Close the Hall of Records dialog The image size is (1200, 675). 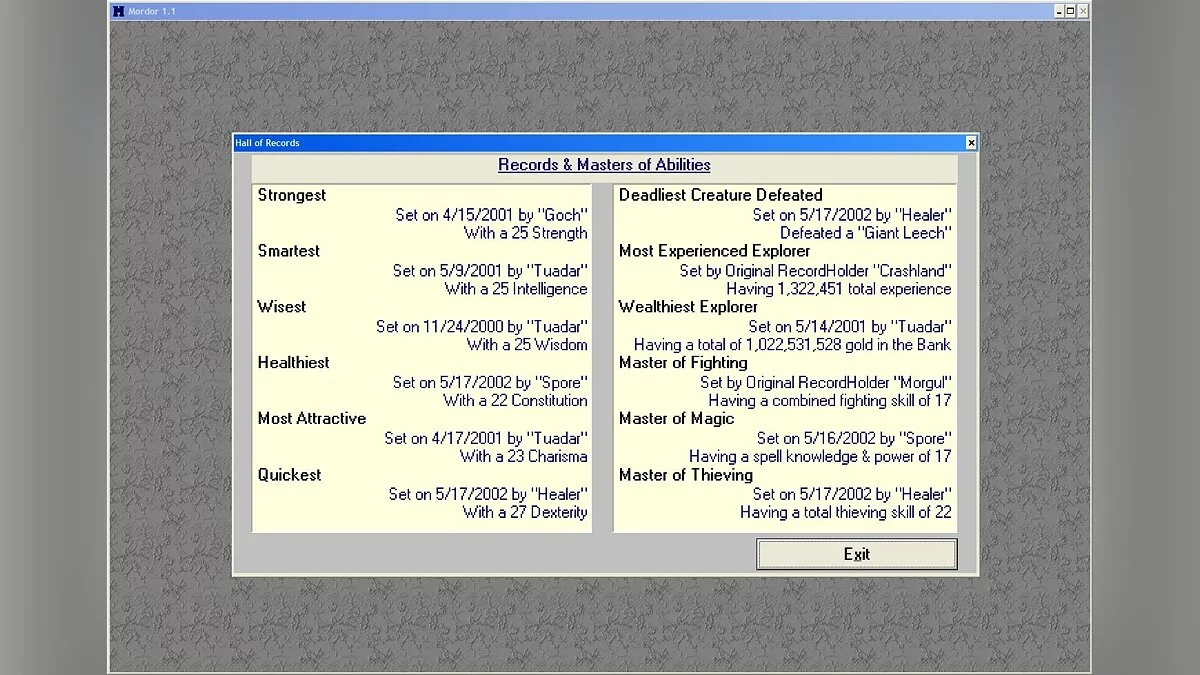pyautogui.click(x=970, y=143)
